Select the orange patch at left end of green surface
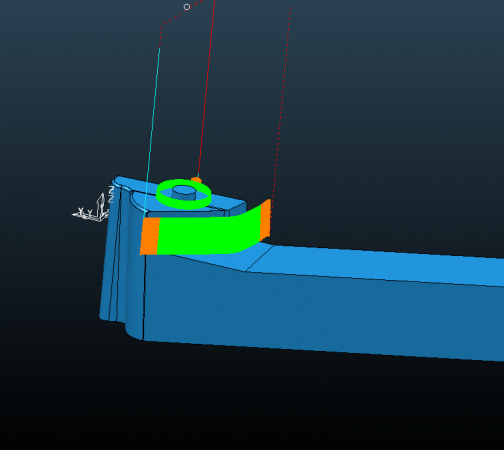Screen dimensions: 504x450 coord(149,236)
